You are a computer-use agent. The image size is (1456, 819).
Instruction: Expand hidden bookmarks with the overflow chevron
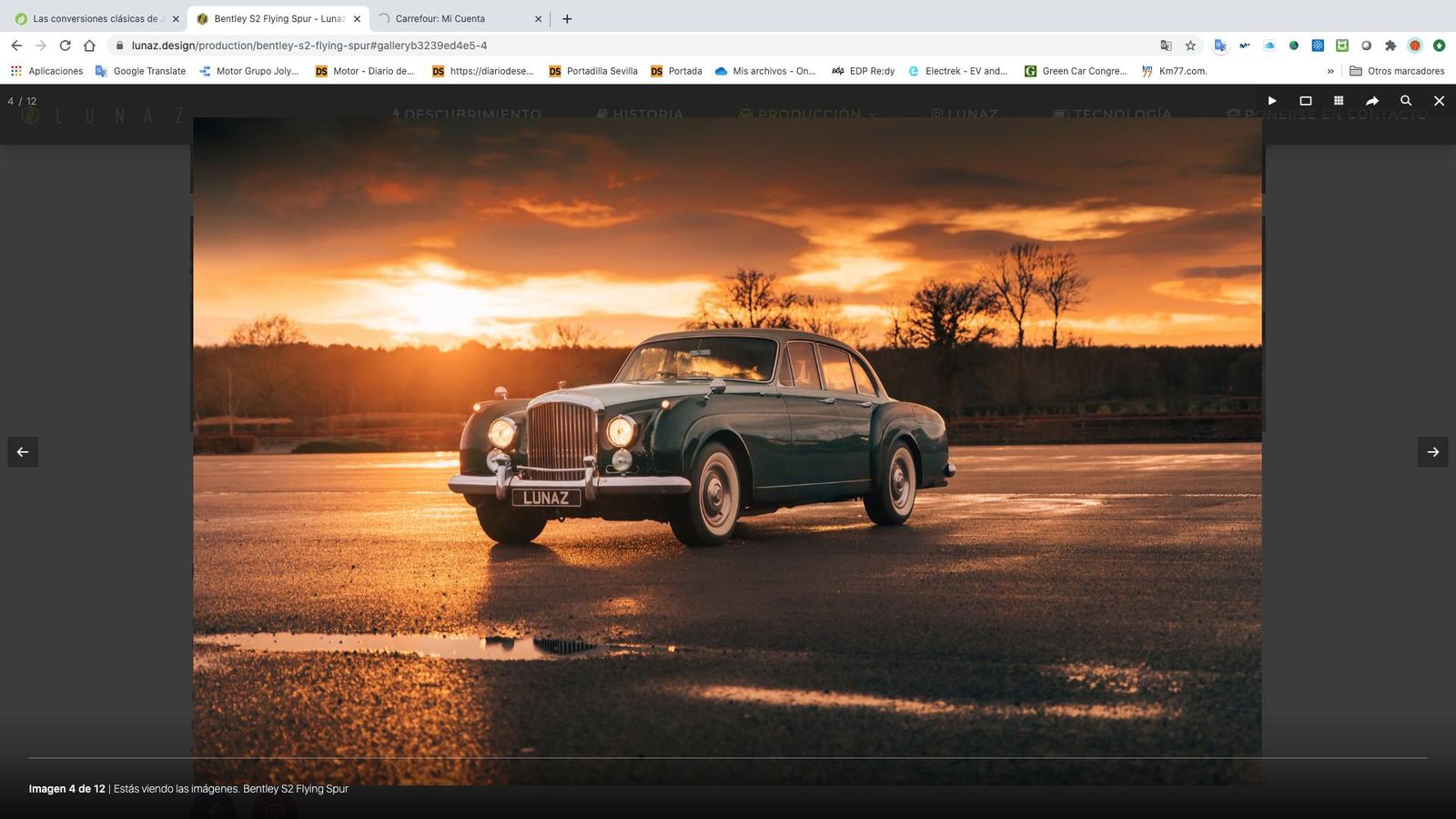coord(1331,71)
